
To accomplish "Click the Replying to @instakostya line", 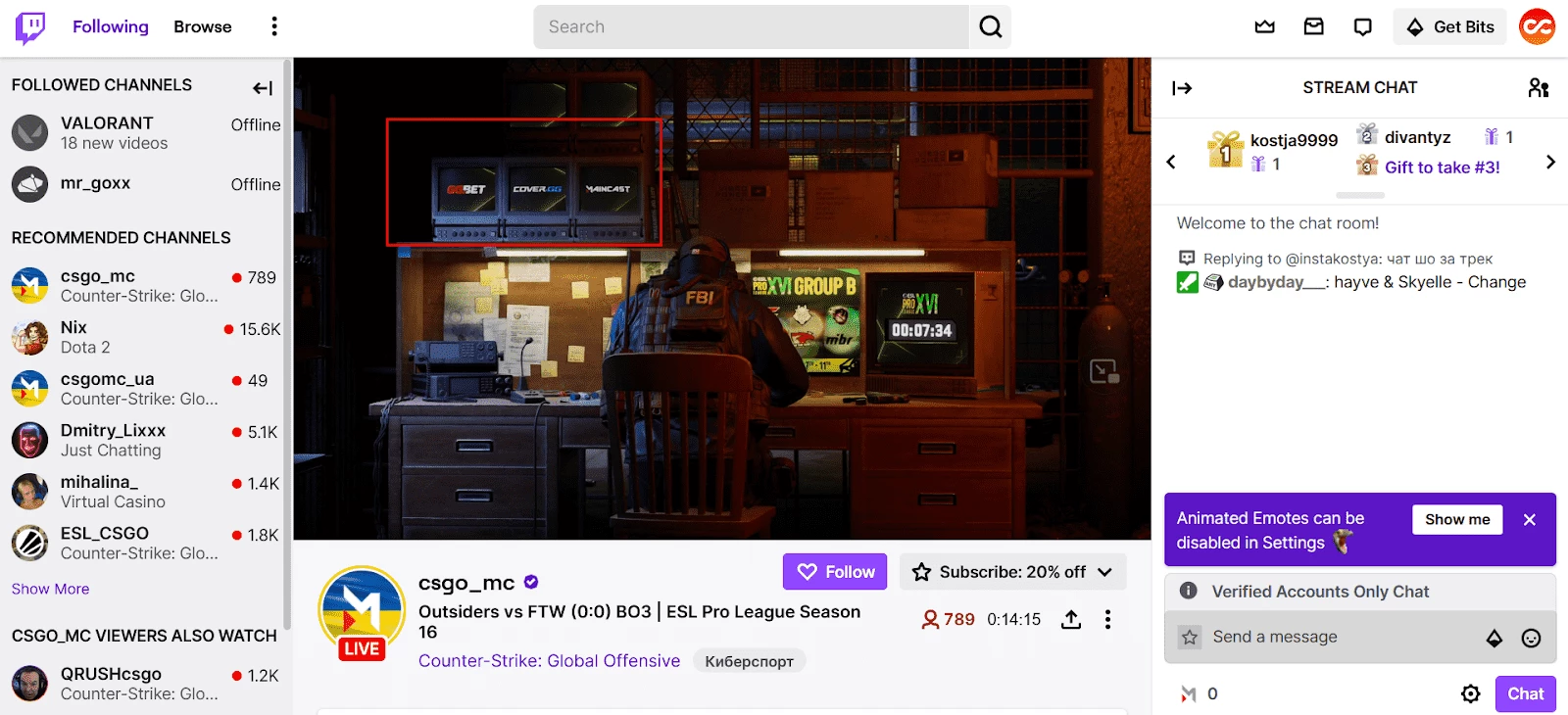I will 1347,259.
